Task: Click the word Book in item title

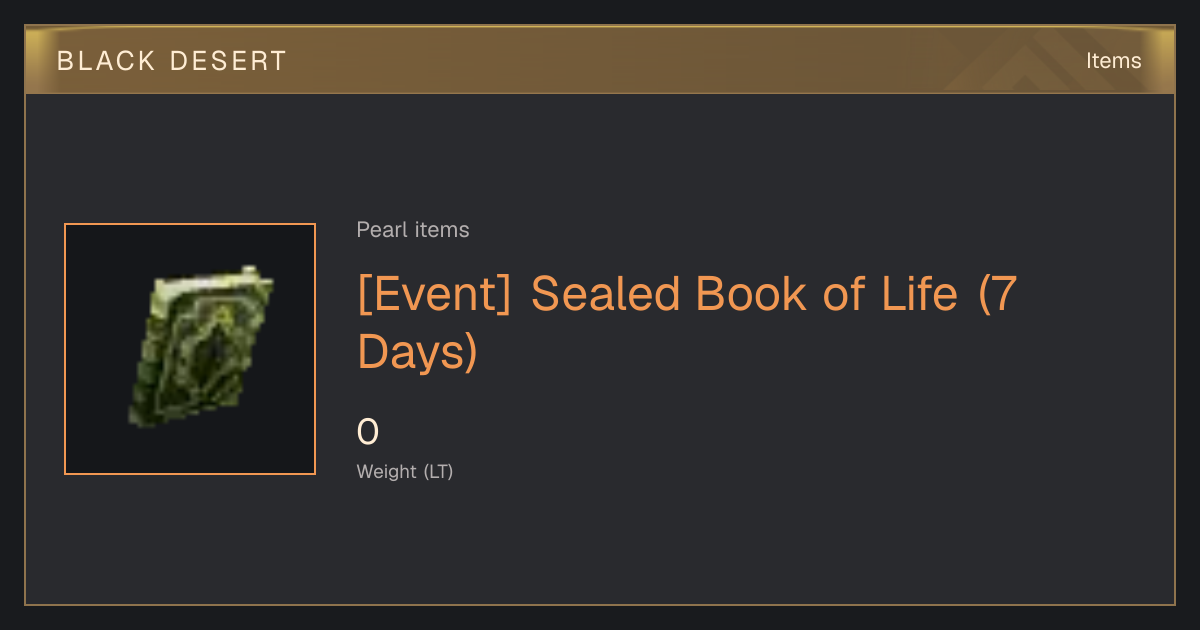Action: click(x=752, y=294)
